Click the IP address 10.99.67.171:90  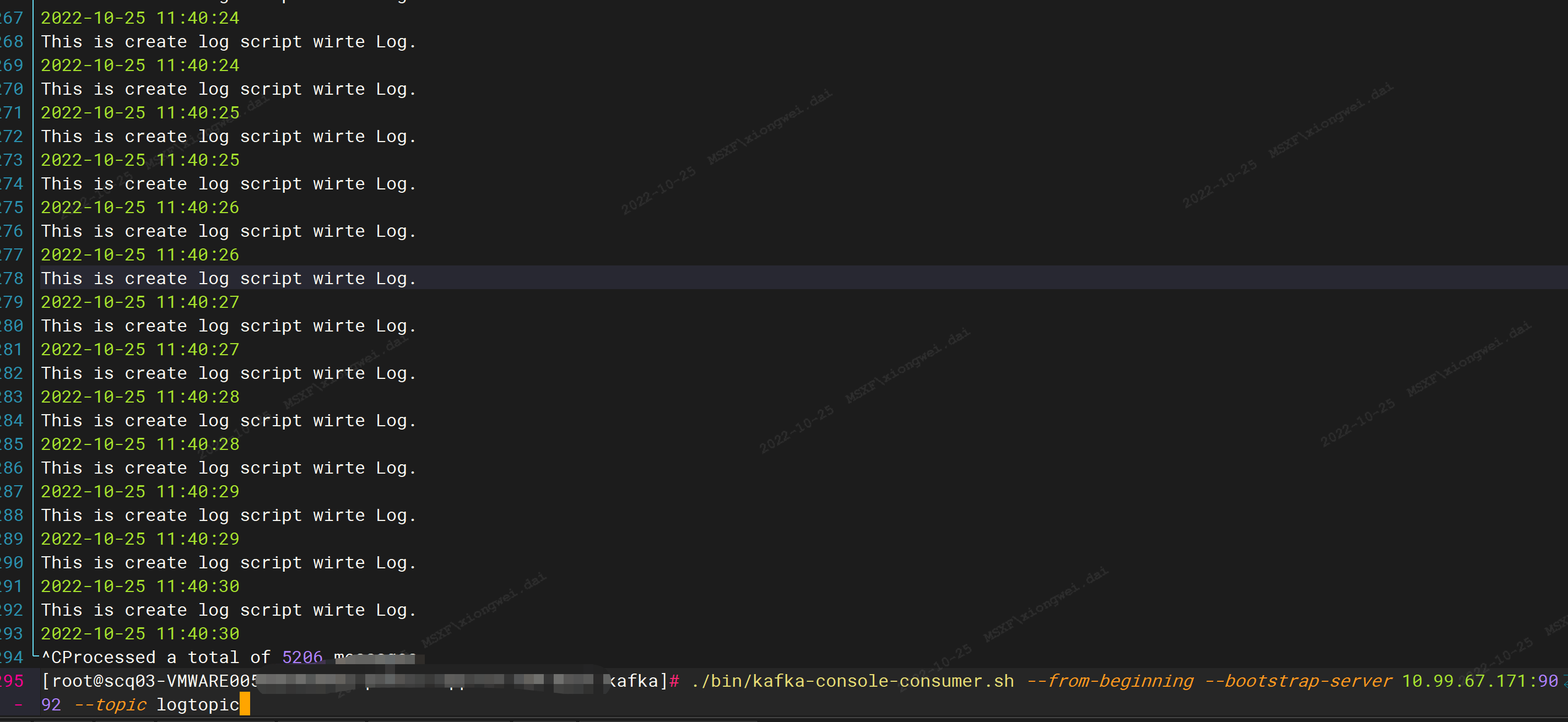tap(1480, 681)
